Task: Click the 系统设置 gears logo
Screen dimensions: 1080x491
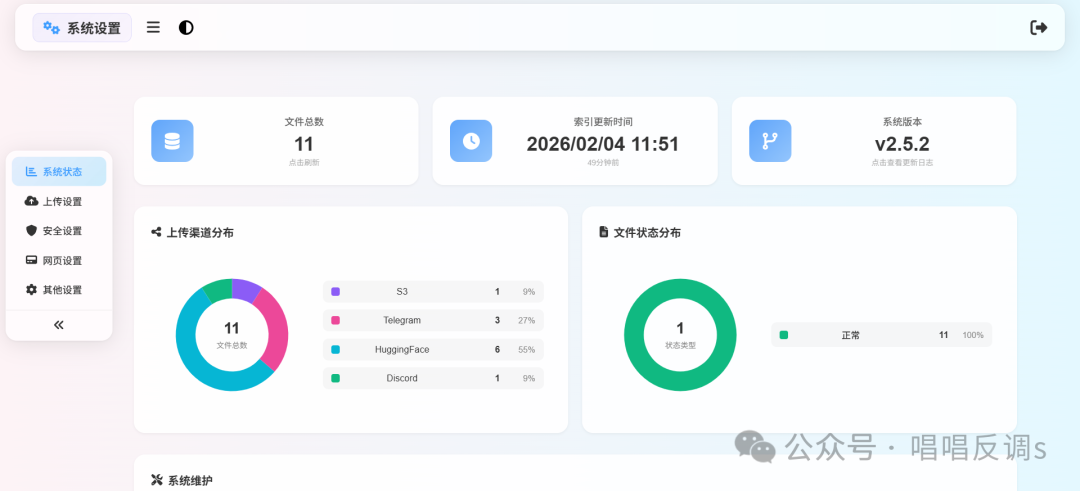Action: click(51, 28)
